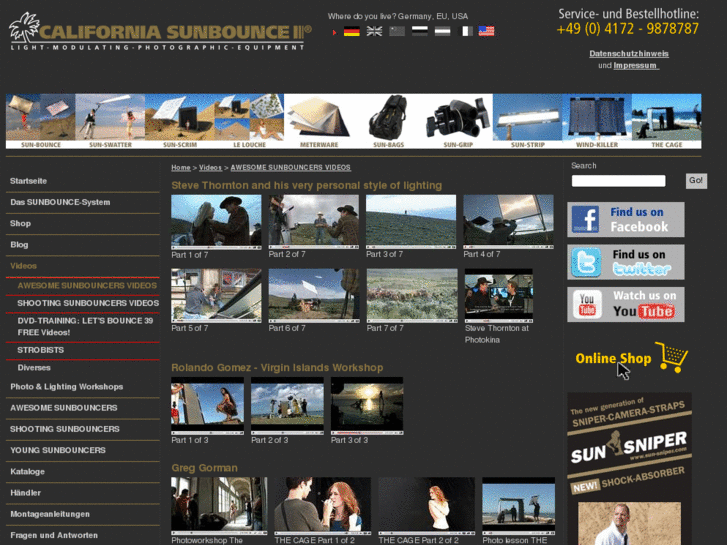Screen dimensions: 727x545
Task: Play Rolando Gomez Part 2 of 3 video
Action: 287,406
